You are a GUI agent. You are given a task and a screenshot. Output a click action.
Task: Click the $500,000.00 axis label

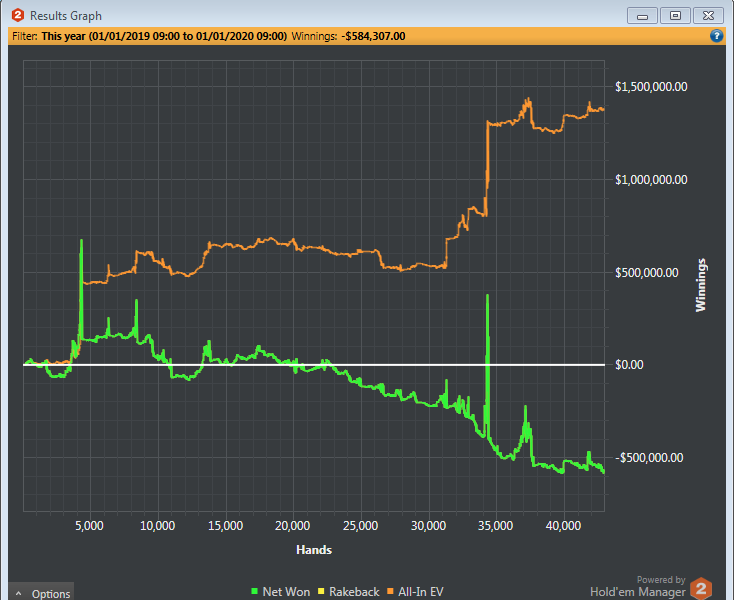point(646,272)
